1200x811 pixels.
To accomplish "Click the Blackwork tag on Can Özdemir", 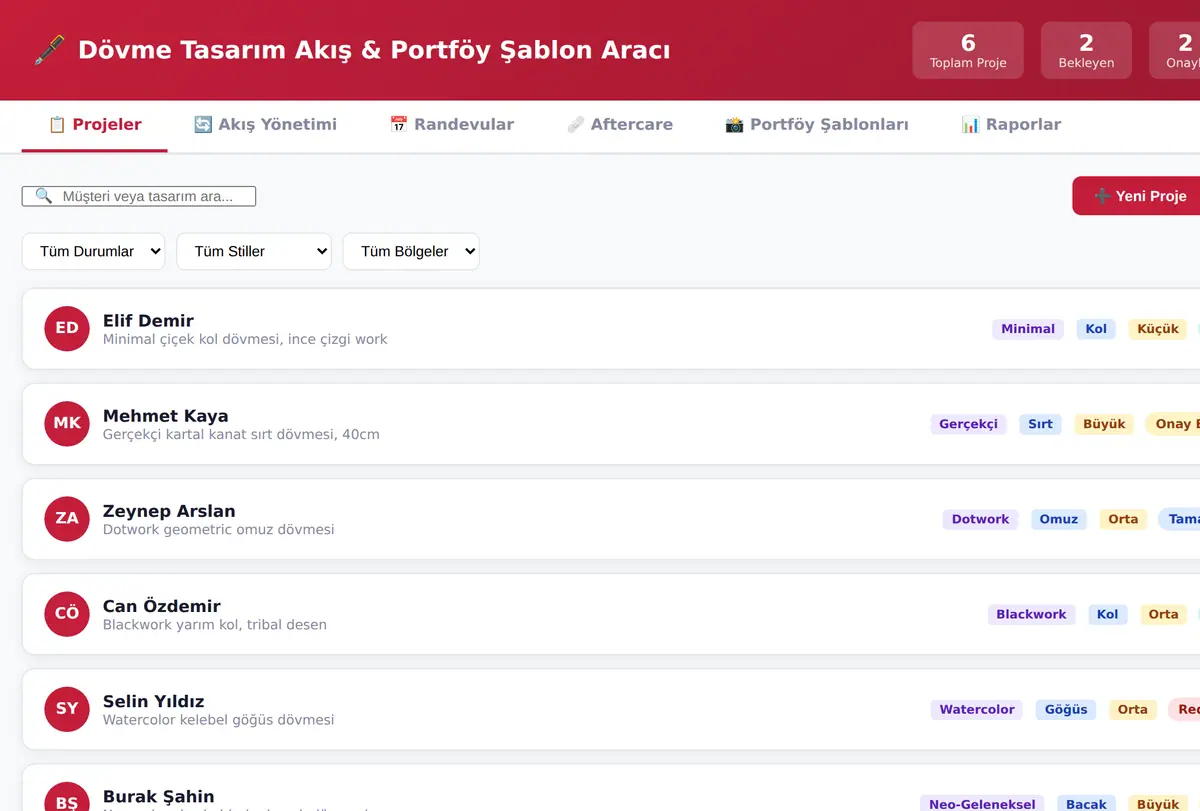I will point(1031,614).
